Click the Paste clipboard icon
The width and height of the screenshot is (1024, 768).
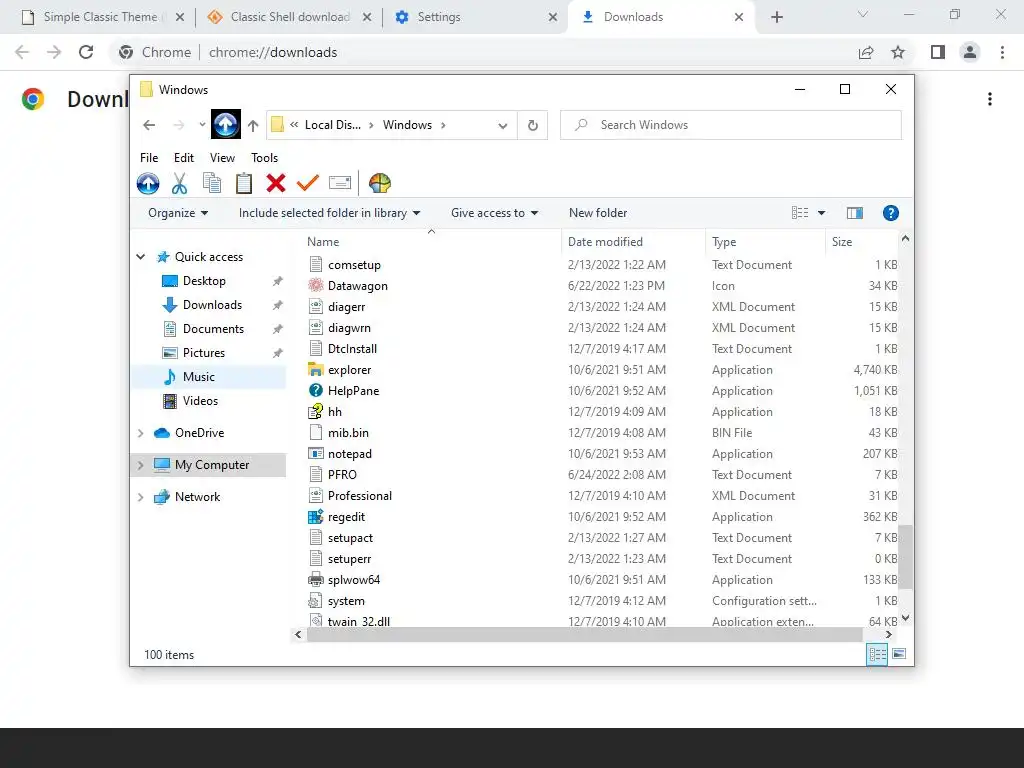coord(244,184)
